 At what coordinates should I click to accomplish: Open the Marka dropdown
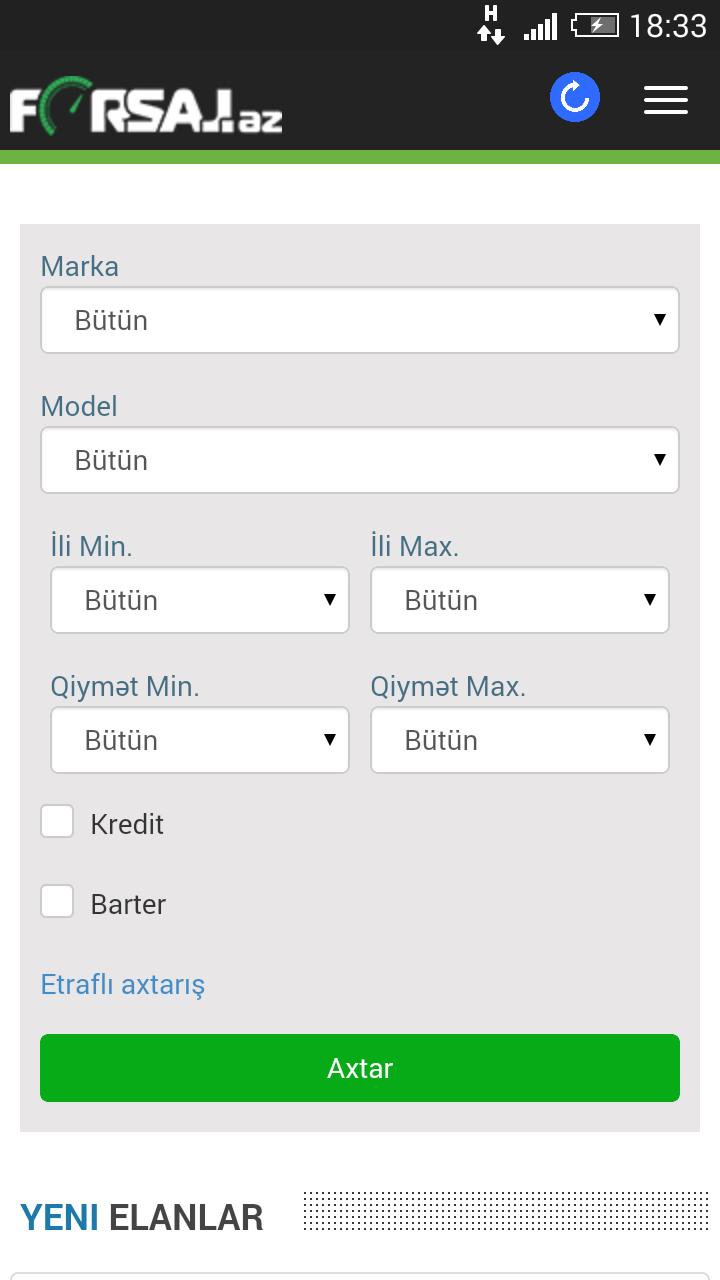(x=360, y=320)
